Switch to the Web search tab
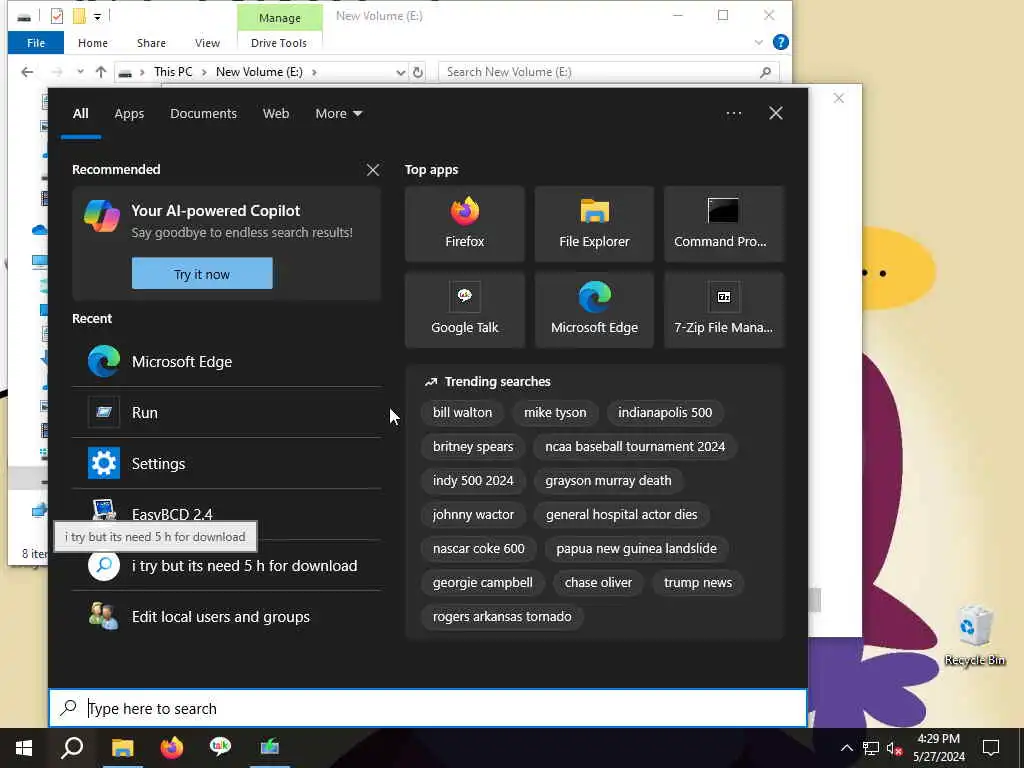 276,114
